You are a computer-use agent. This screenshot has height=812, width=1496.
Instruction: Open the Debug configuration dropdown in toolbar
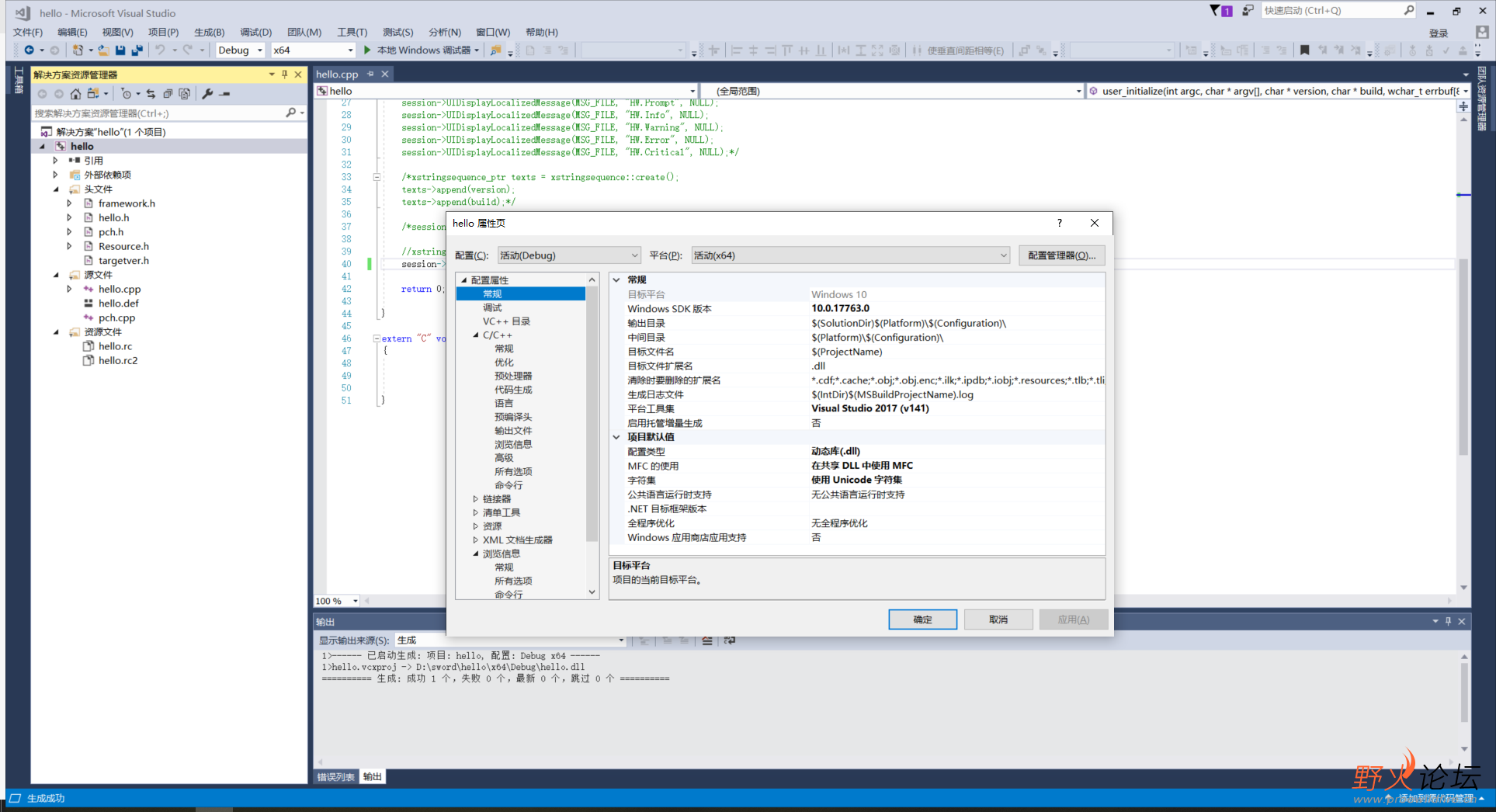(x=240, y=50)
